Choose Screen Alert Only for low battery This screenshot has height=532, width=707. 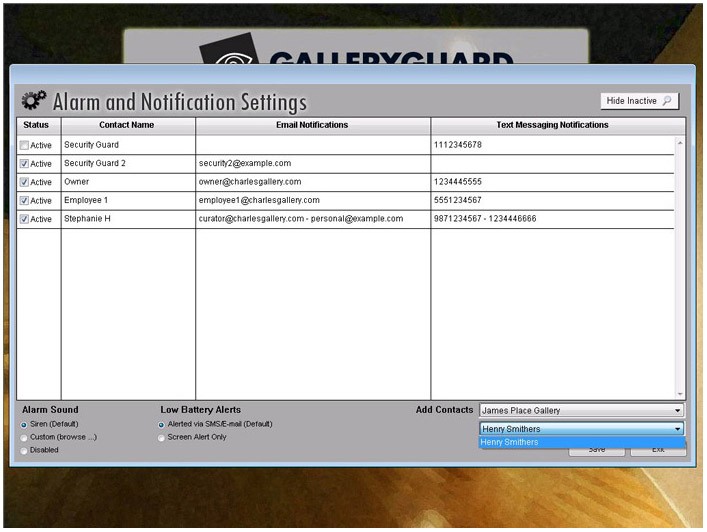tap(161, 437)
